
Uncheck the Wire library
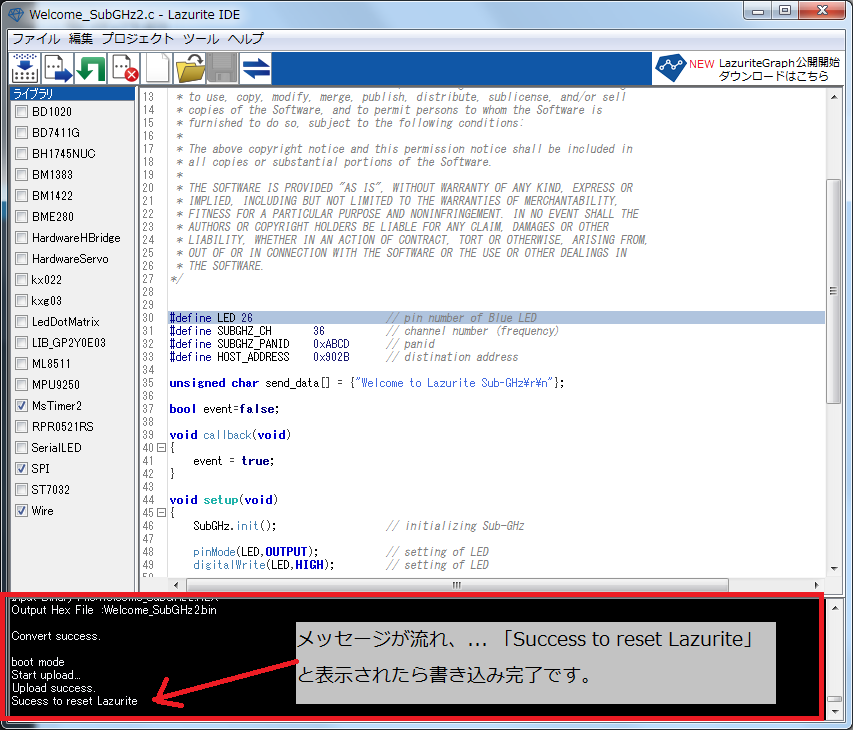21,510
